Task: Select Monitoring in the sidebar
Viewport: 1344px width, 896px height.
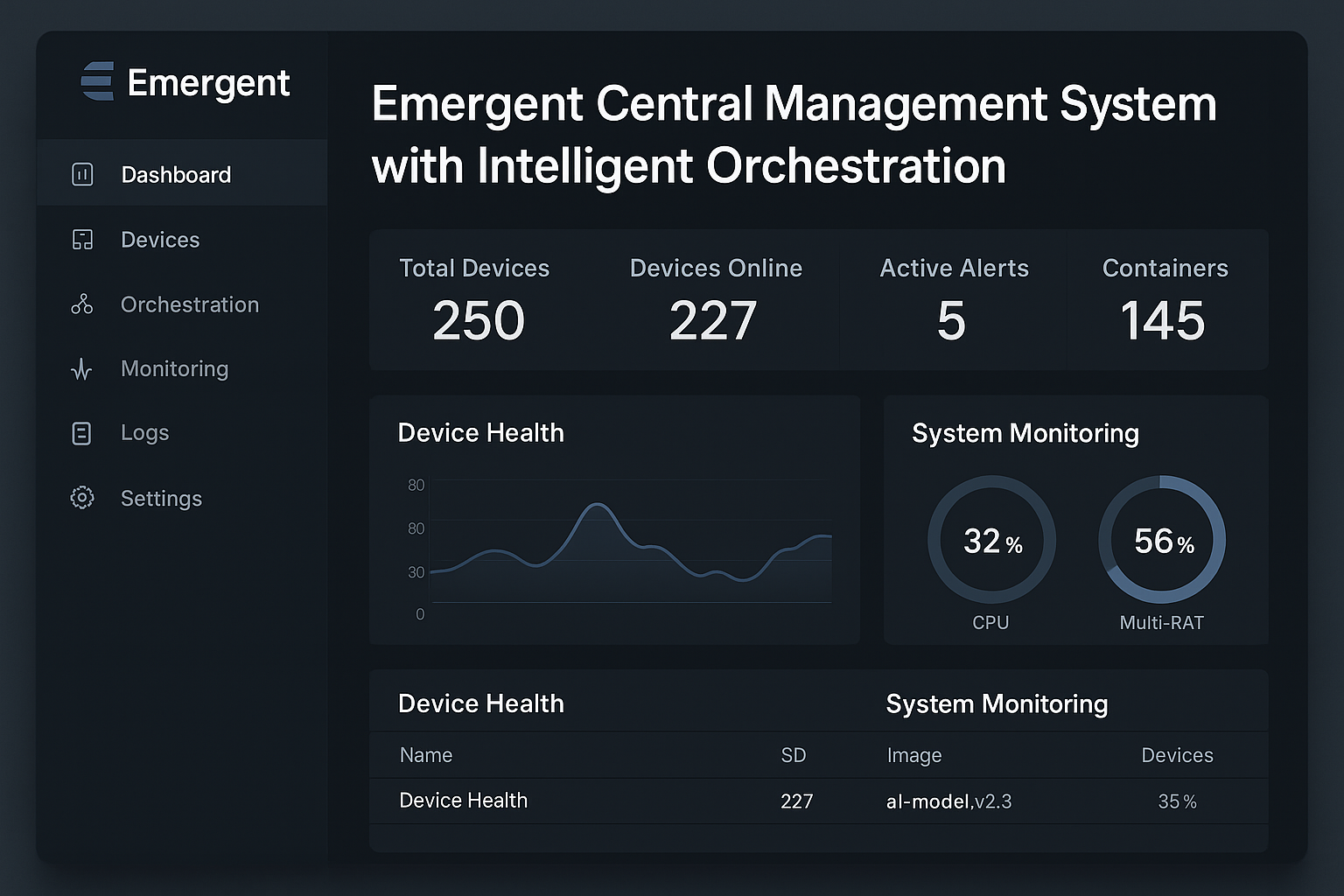Action: click(x=174, y=369)
